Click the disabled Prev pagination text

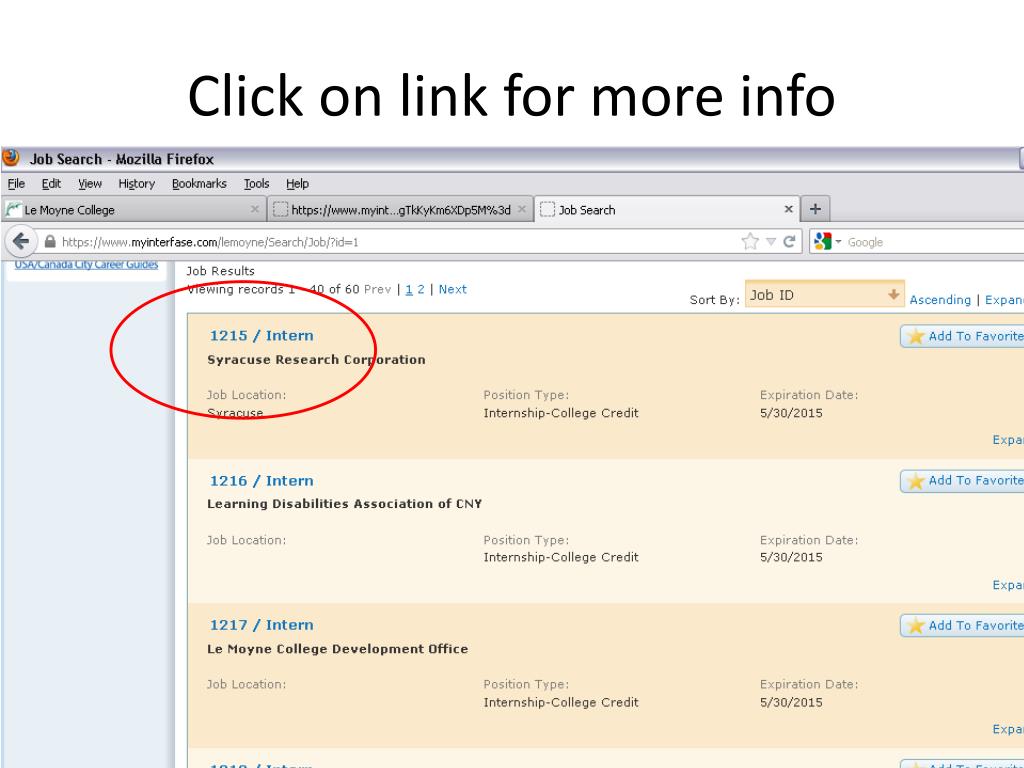click(x=377, y=289)
